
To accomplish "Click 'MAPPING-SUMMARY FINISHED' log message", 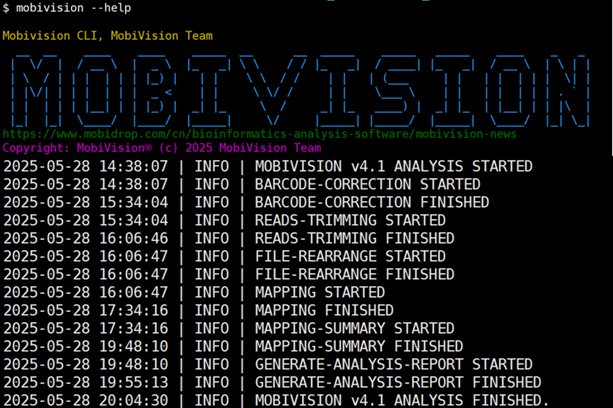I will pos(359,346).
